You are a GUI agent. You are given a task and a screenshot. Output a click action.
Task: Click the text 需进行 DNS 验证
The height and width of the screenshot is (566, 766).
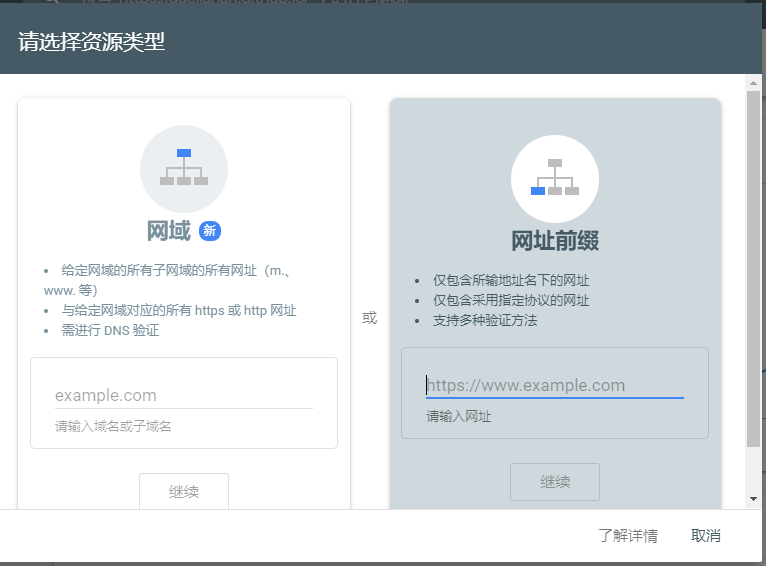(x=110, y=331)
